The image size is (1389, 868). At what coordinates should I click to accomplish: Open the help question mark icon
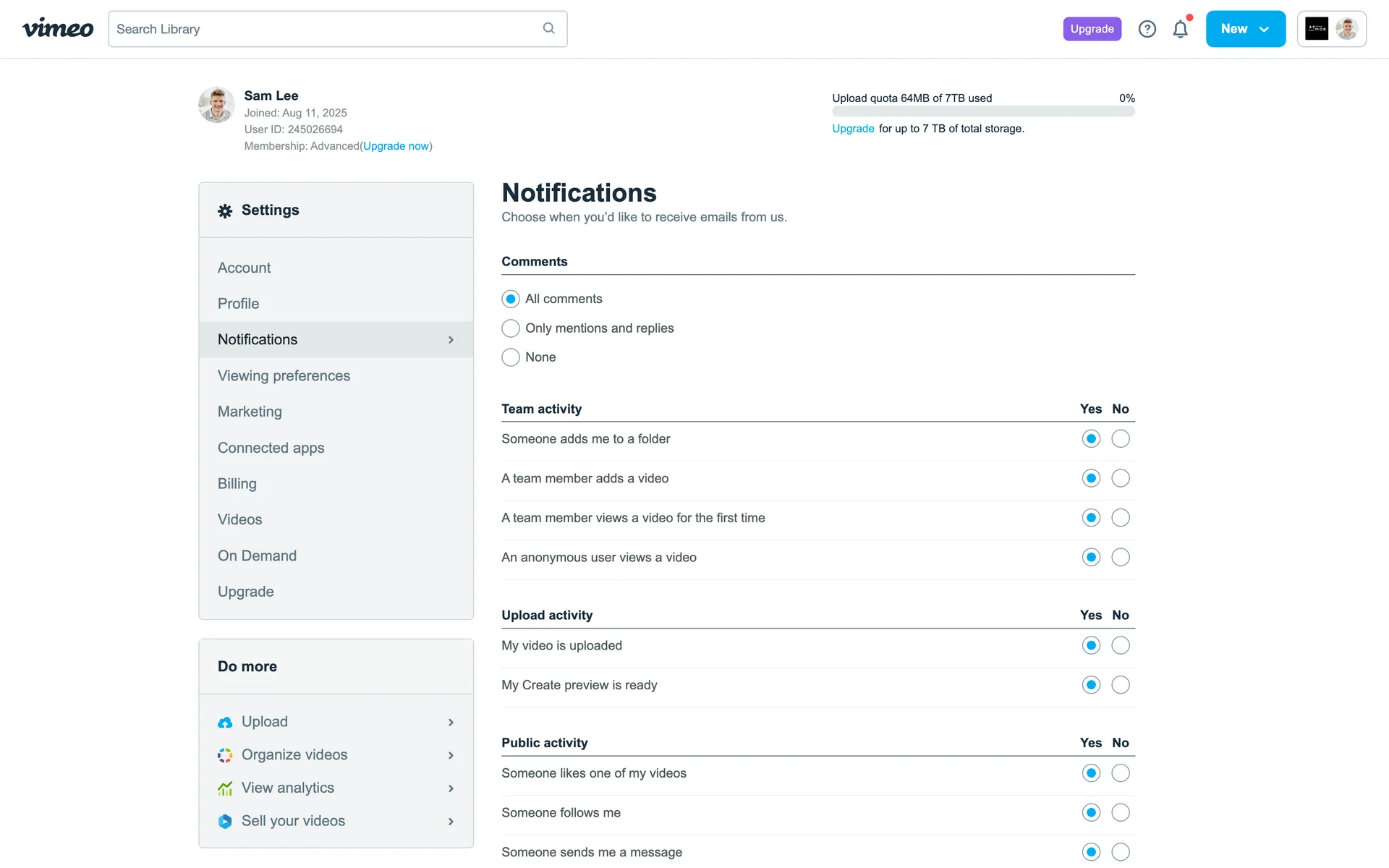click(x=1147, y=29)
